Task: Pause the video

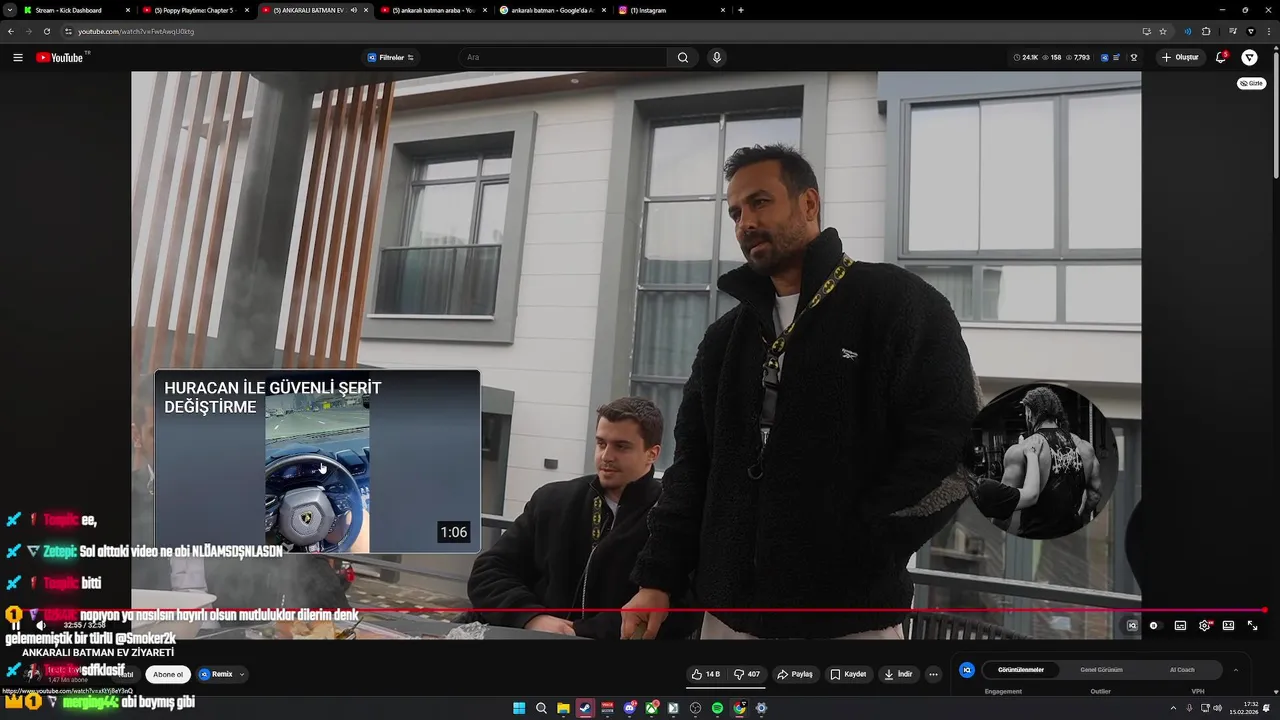Action: (x=16, y=626)
